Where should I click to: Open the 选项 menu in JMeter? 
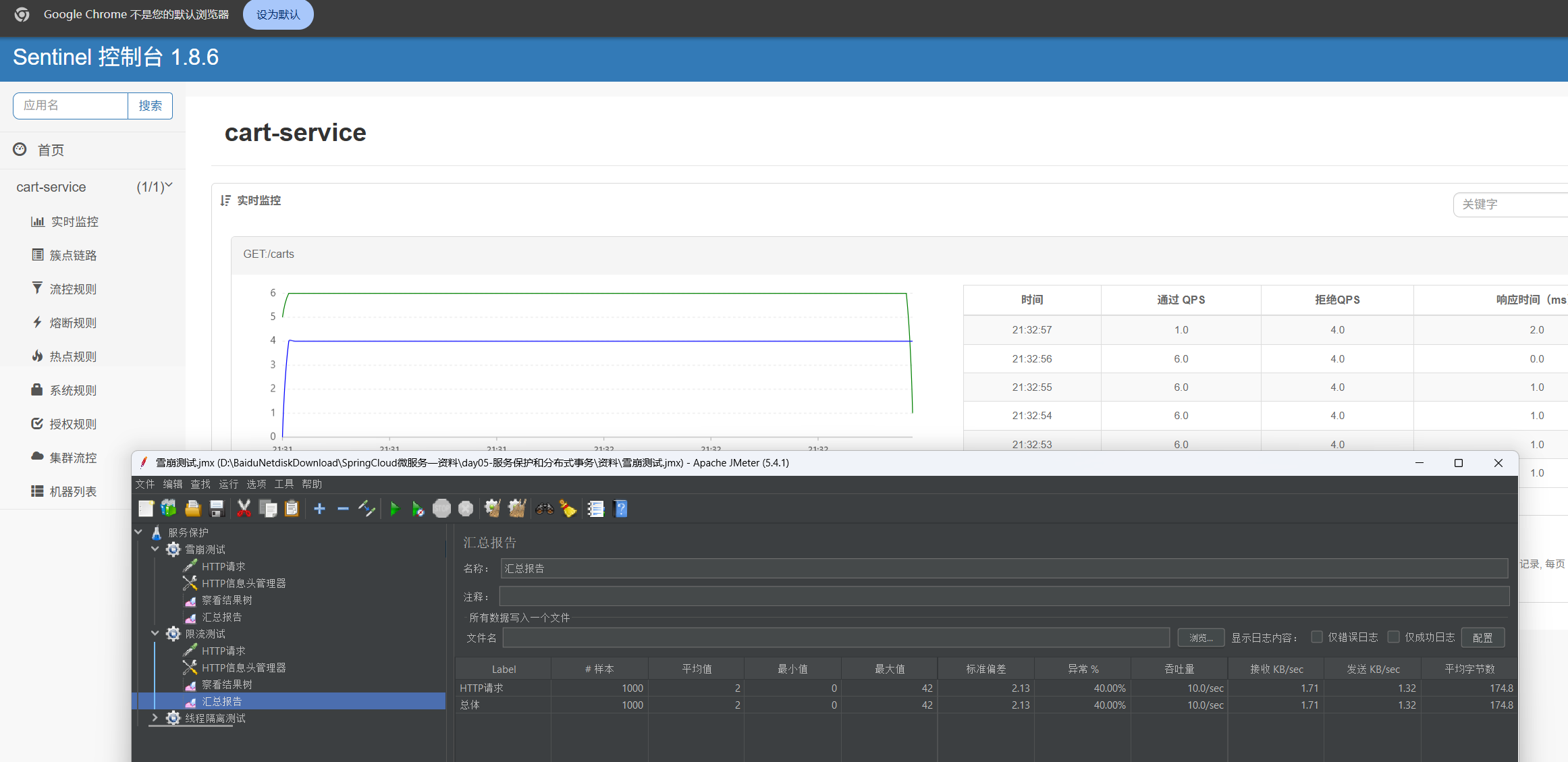[256, 484]
